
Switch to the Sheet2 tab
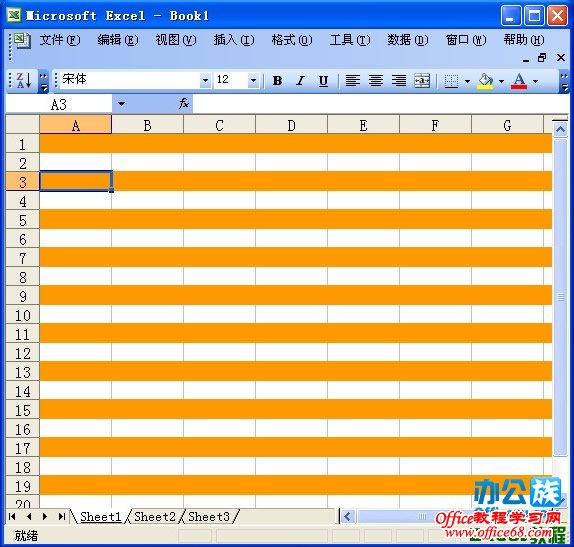(154, 517)
